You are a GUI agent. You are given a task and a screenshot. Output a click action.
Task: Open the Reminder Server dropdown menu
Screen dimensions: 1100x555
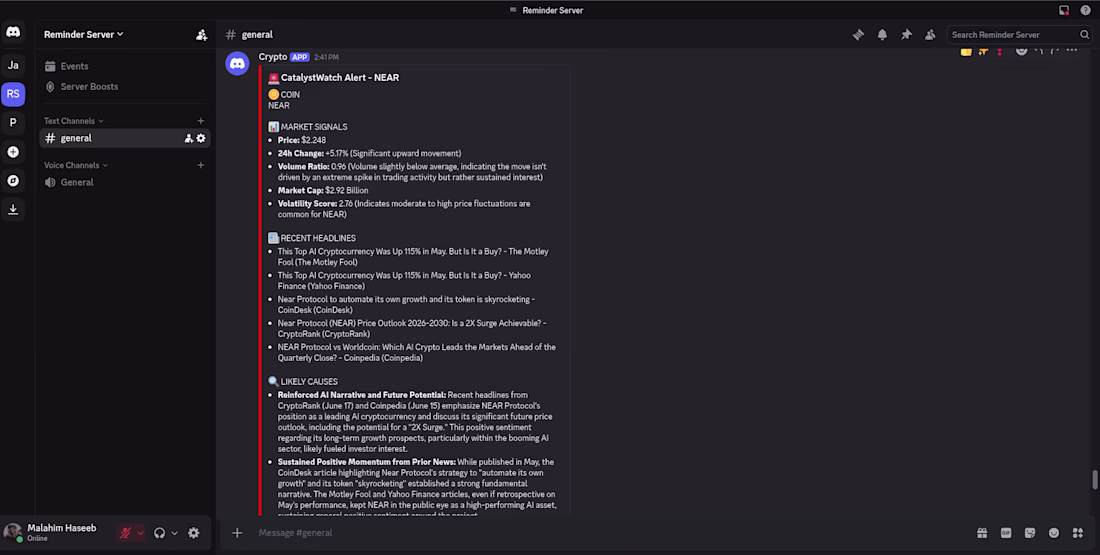[x=83, y=34]
